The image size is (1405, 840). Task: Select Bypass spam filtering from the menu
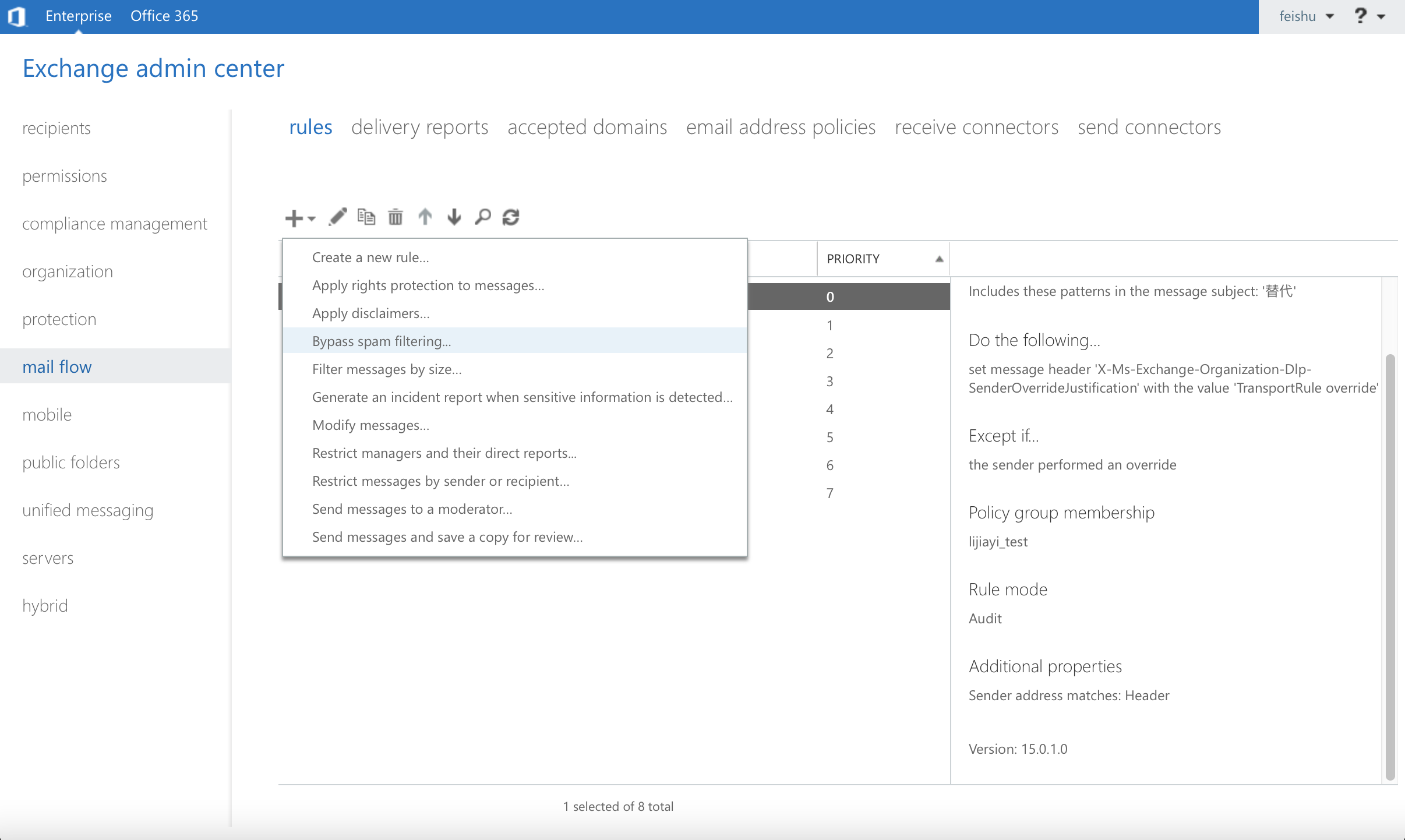[x=382, y=341]
